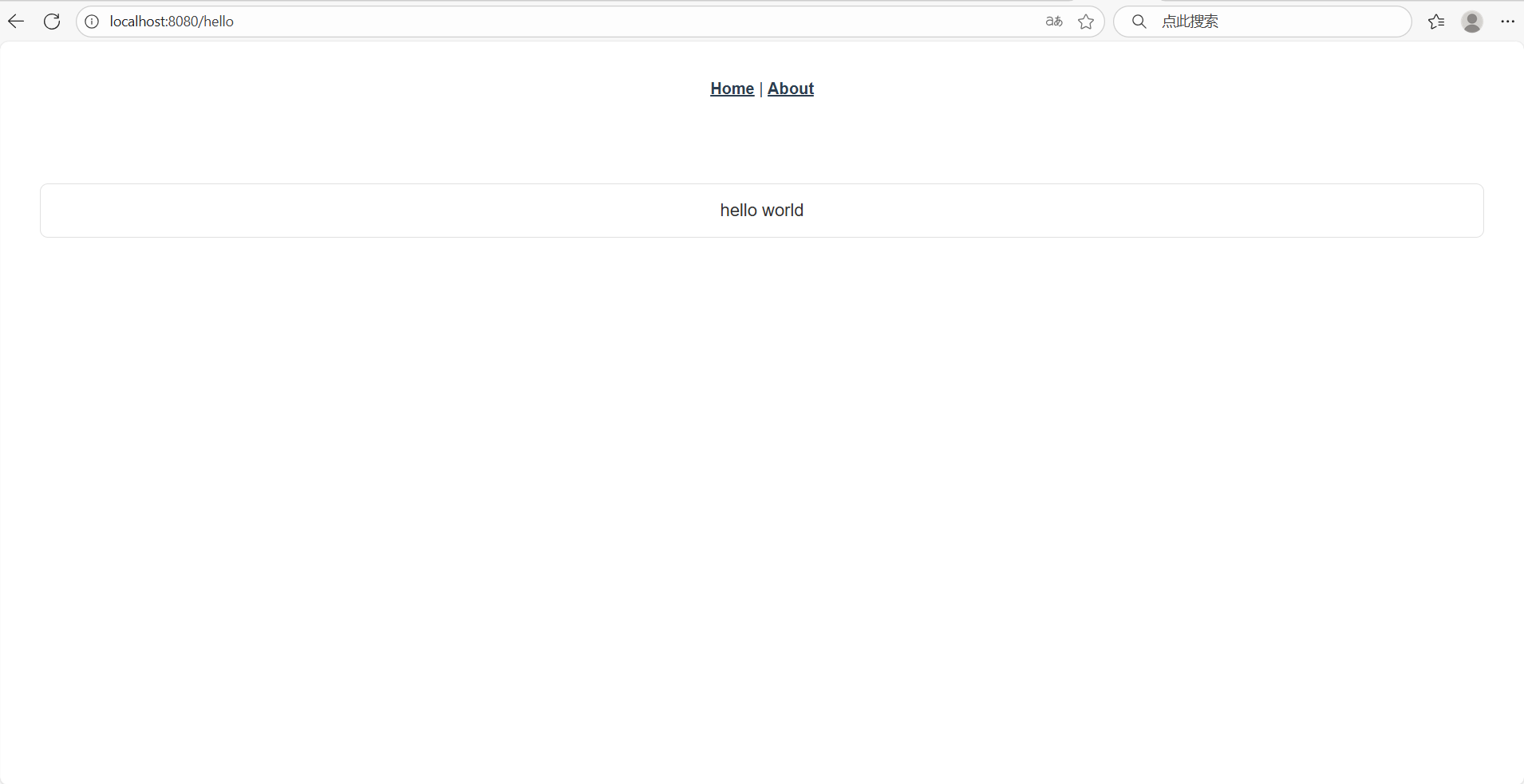This screenshot has width=1524, height=784.
Task: Click the hello world text
Action: tap(762, 211)
